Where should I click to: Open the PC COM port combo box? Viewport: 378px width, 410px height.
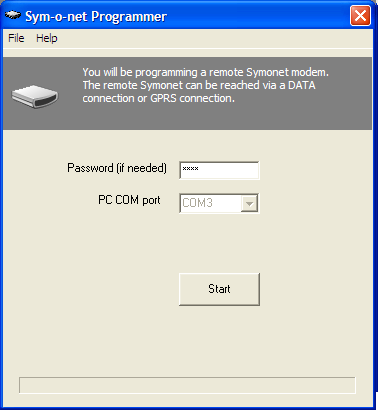pyautogui.click(x=219, y=203)
